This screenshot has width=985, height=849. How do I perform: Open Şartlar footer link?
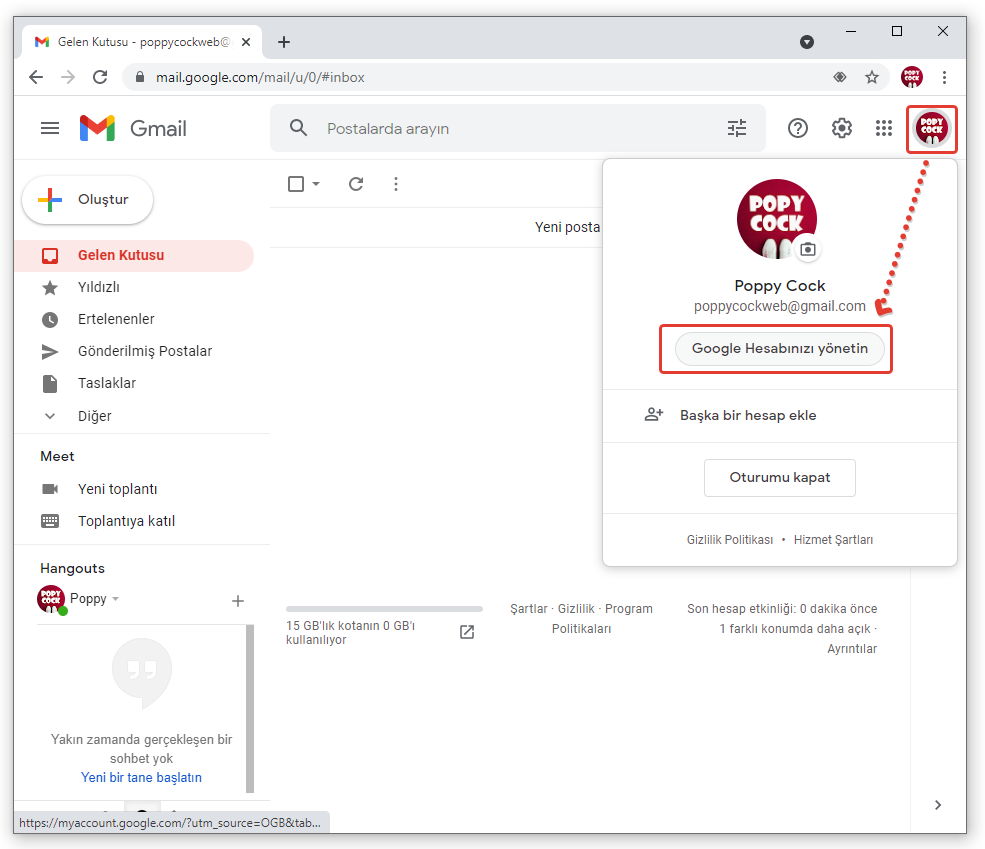pyautogui.click(x=528, y=608)
